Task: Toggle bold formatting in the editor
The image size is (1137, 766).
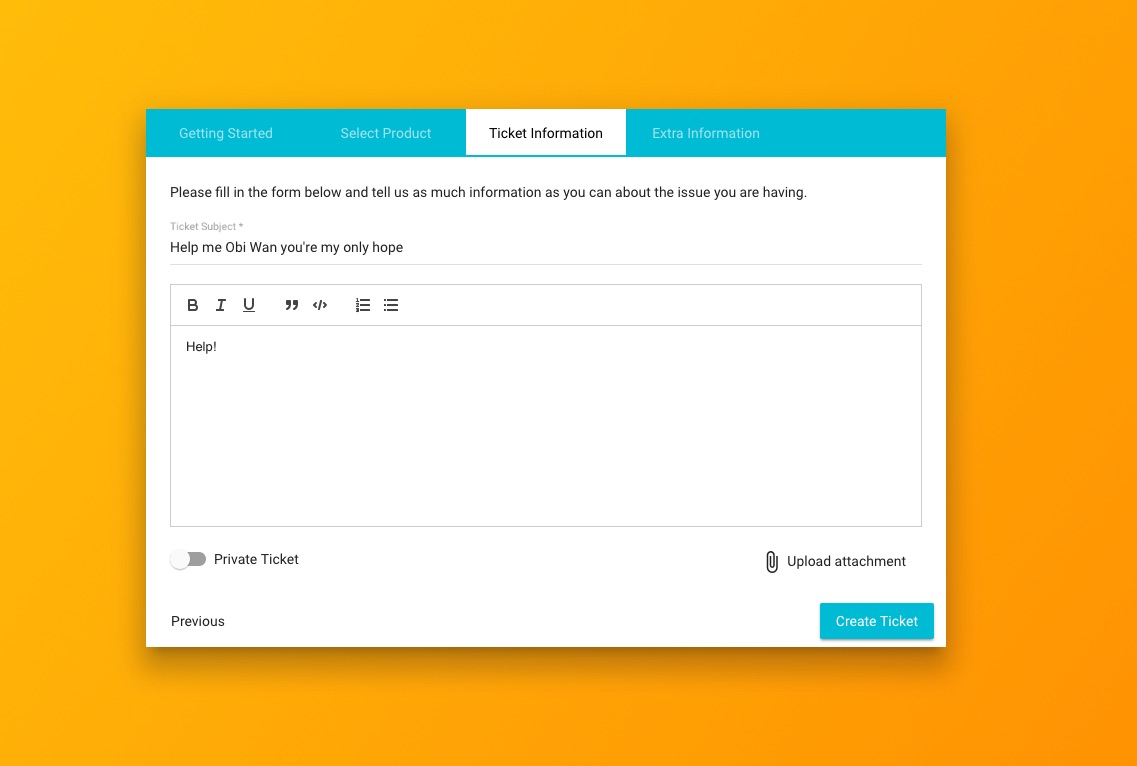Action: pyautogui.click(x=193, y=305)
